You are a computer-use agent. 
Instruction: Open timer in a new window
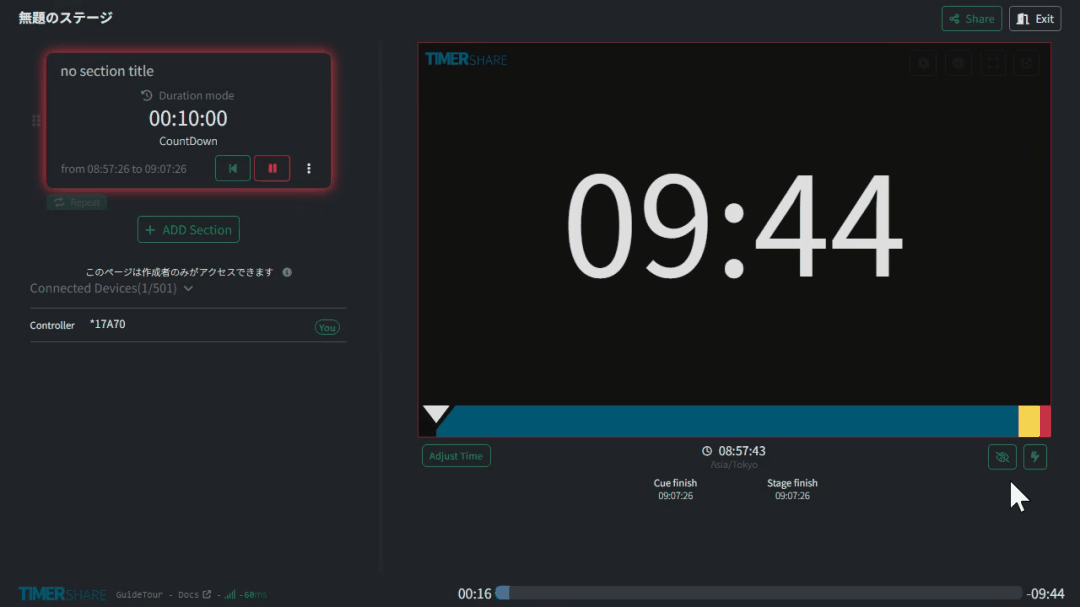[1026, 63]
